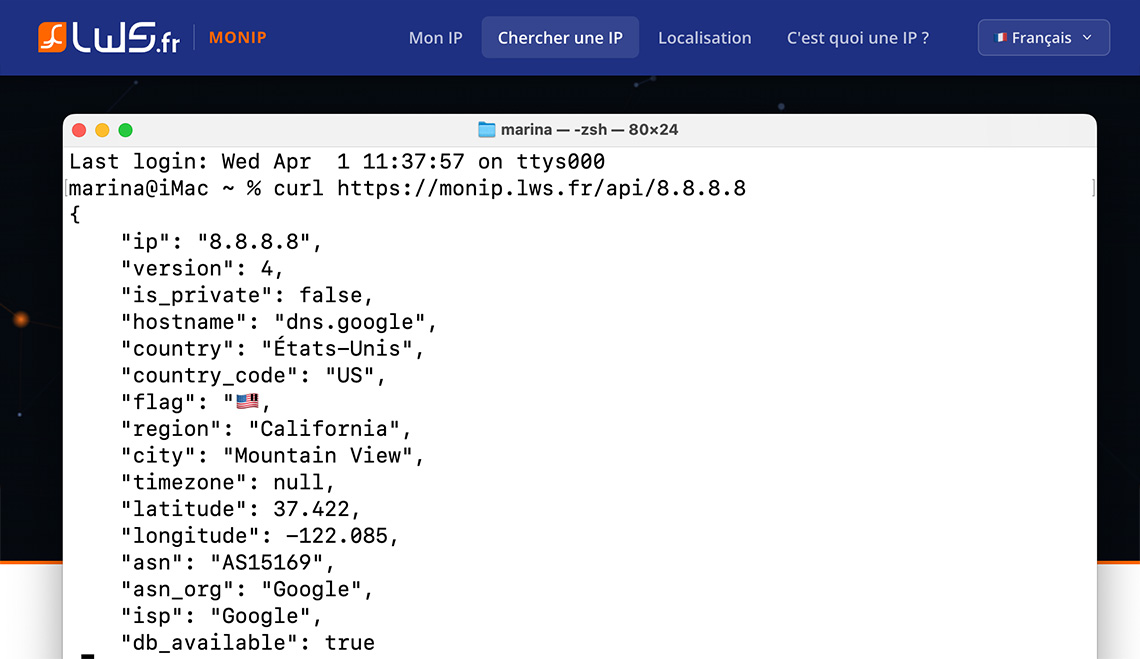This screenshot has height=659, width=1140.
Task: Click the French flag icon beside Français
Action: click(1000, 37)
